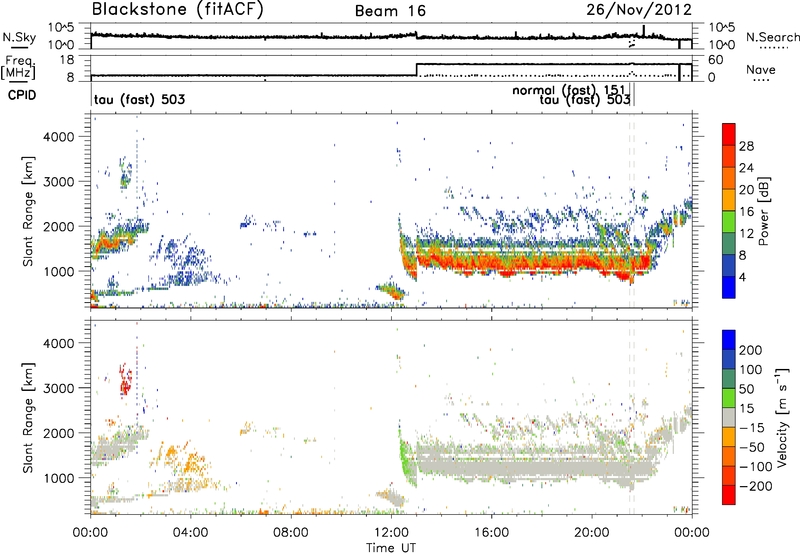The height and width of the screenshot is (554, 800).
Task: Click the 08:00 time tick label
Action: point(291,533)
